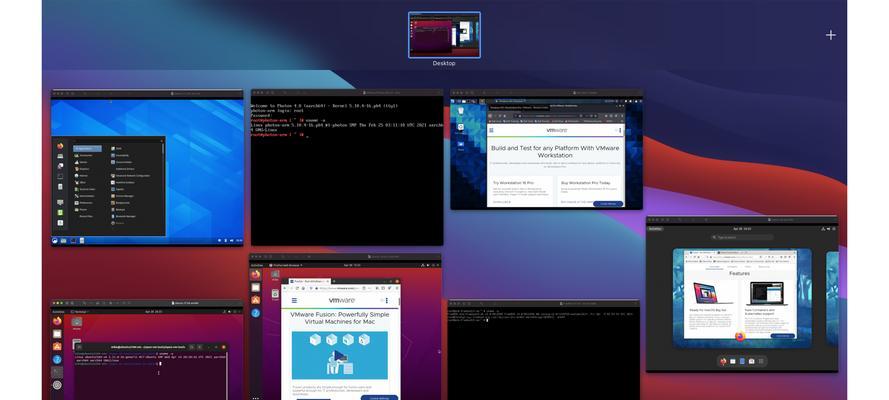Image resolution: width=889 pixels, height=400 pixels.
Task: Open the Firefox Web Browser app menu in the top bar
Action: pyautogui.click(x=286, y=265)
